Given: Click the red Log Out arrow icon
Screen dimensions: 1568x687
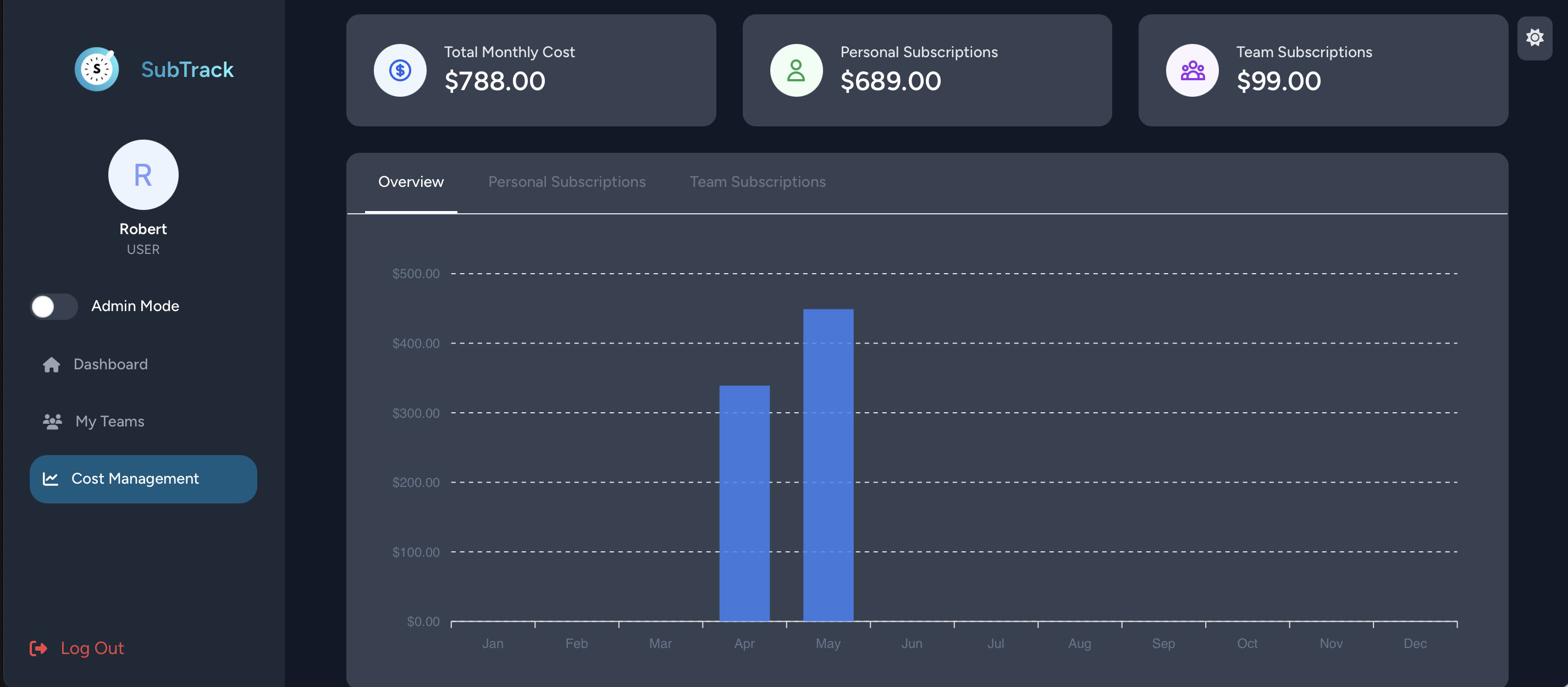Looking at the screenshot, I should click(38, 648).
